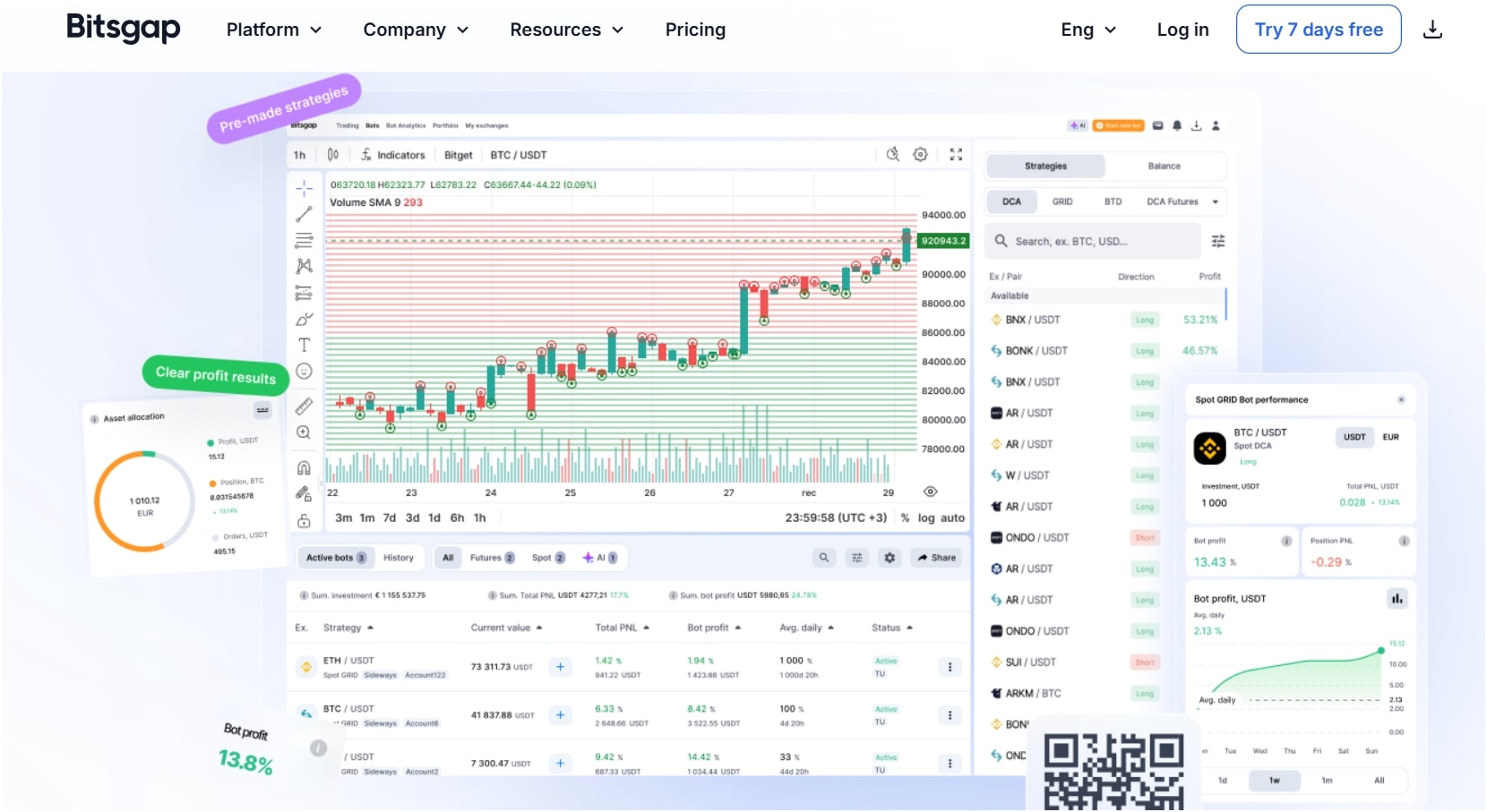Toggle the magnet snap tool

304,466
